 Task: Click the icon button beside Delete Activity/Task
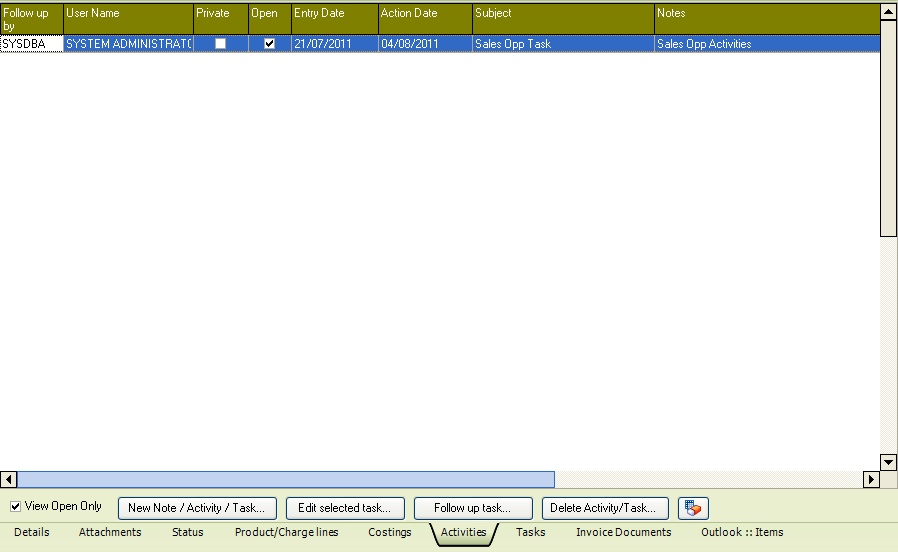693,508
